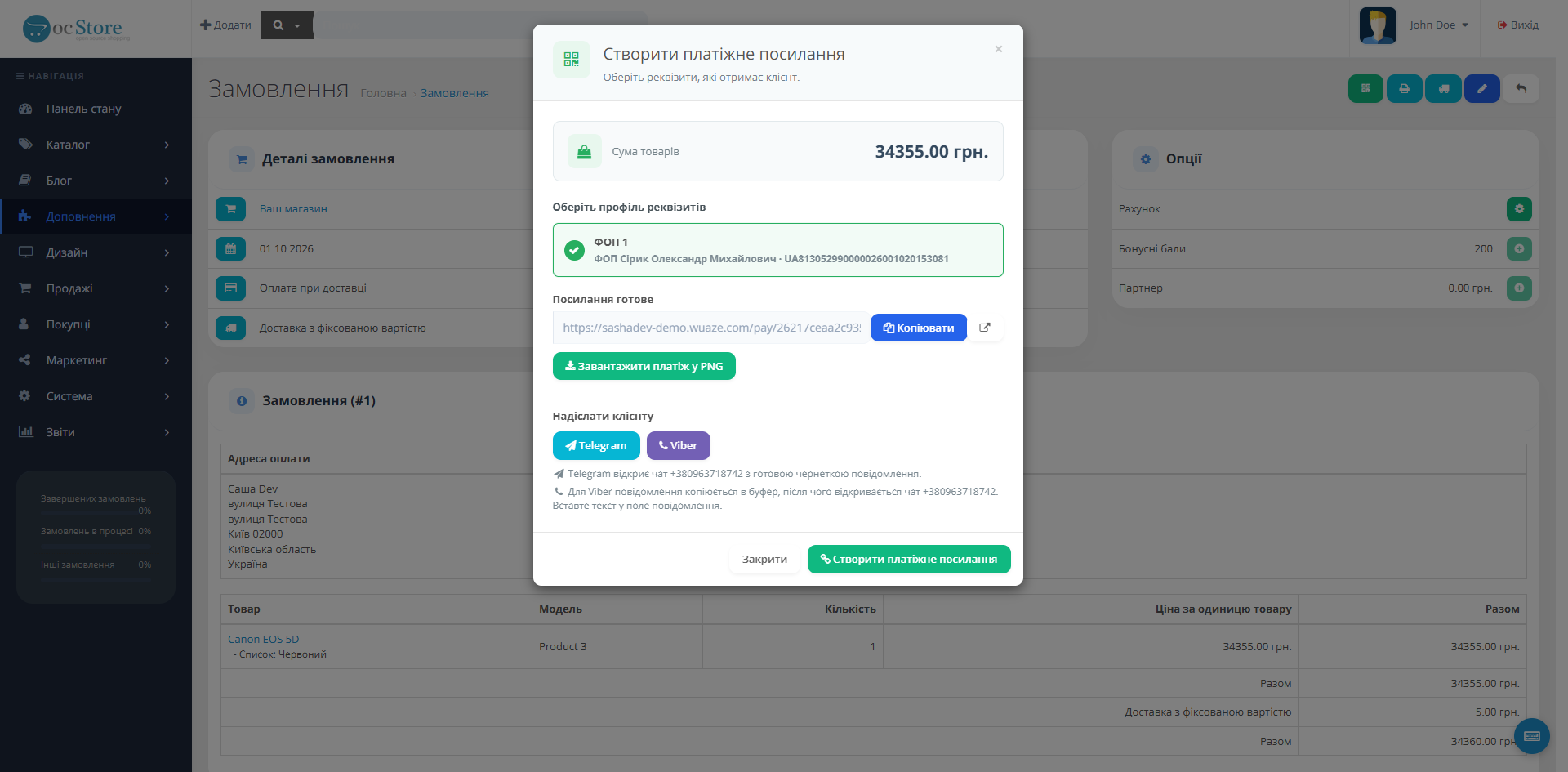Viewport: 1568px width, 772px height.
Task: Open Панель стану in sidebar
Action: (x=96, y=109)
